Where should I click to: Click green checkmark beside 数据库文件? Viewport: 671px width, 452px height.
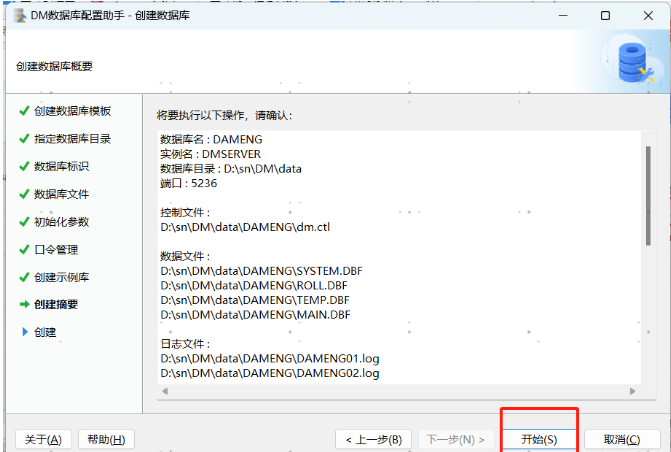coord(24,194)
